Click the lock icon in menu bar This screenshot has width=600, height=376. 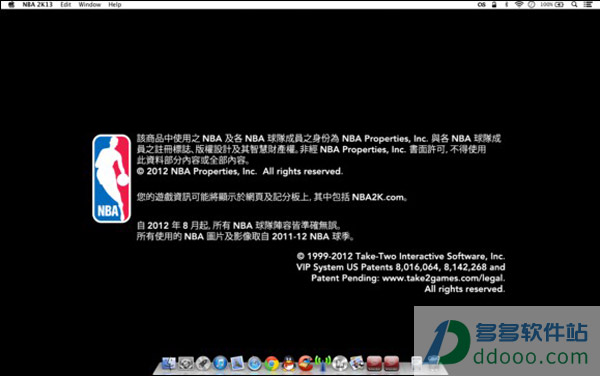(494, 5)
